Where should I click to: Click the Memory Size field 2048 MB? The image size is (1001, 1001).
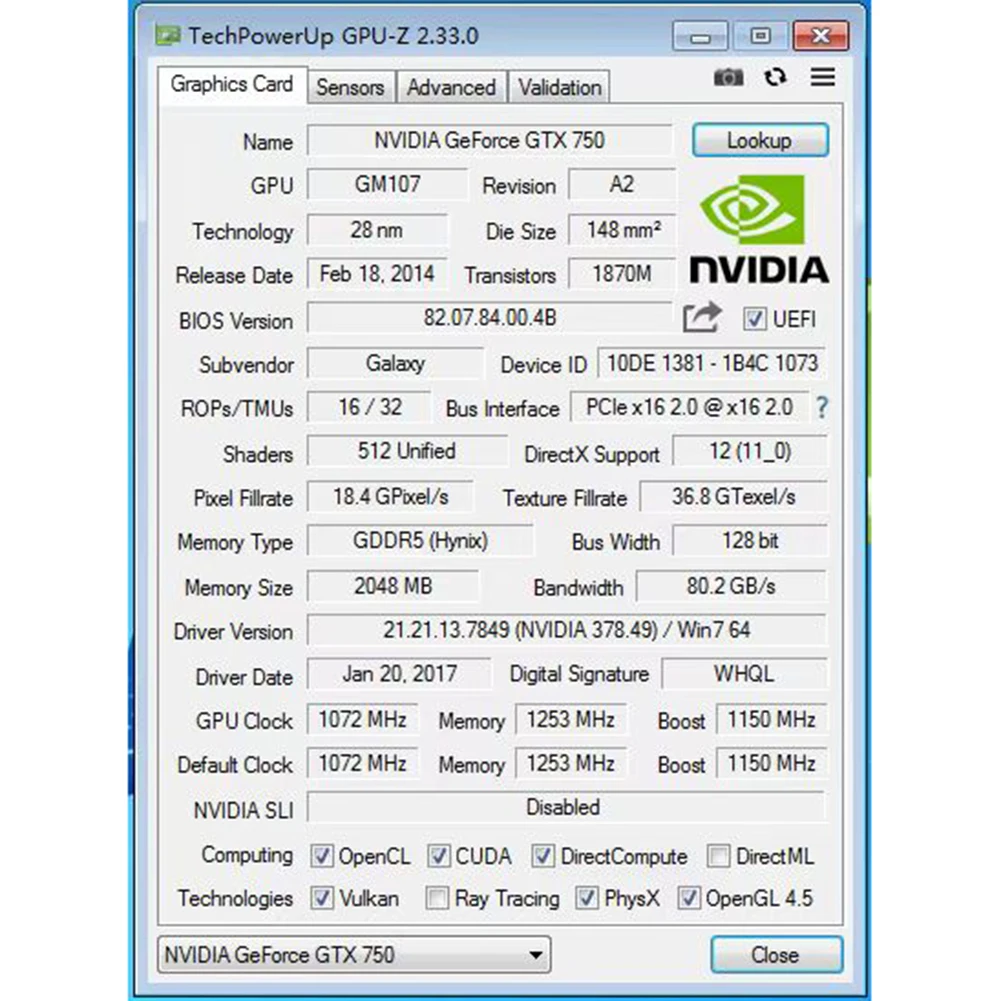click(393, 586)
